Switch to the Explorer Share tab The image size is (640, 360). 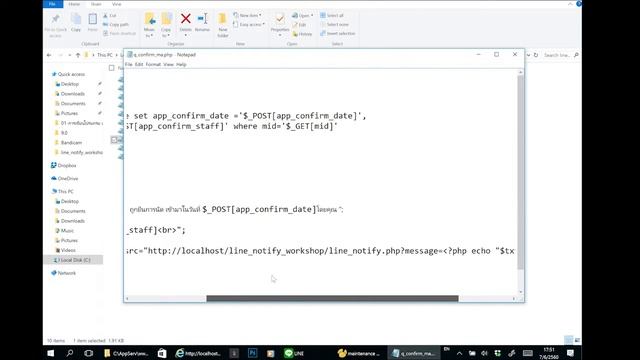[96, 4]
